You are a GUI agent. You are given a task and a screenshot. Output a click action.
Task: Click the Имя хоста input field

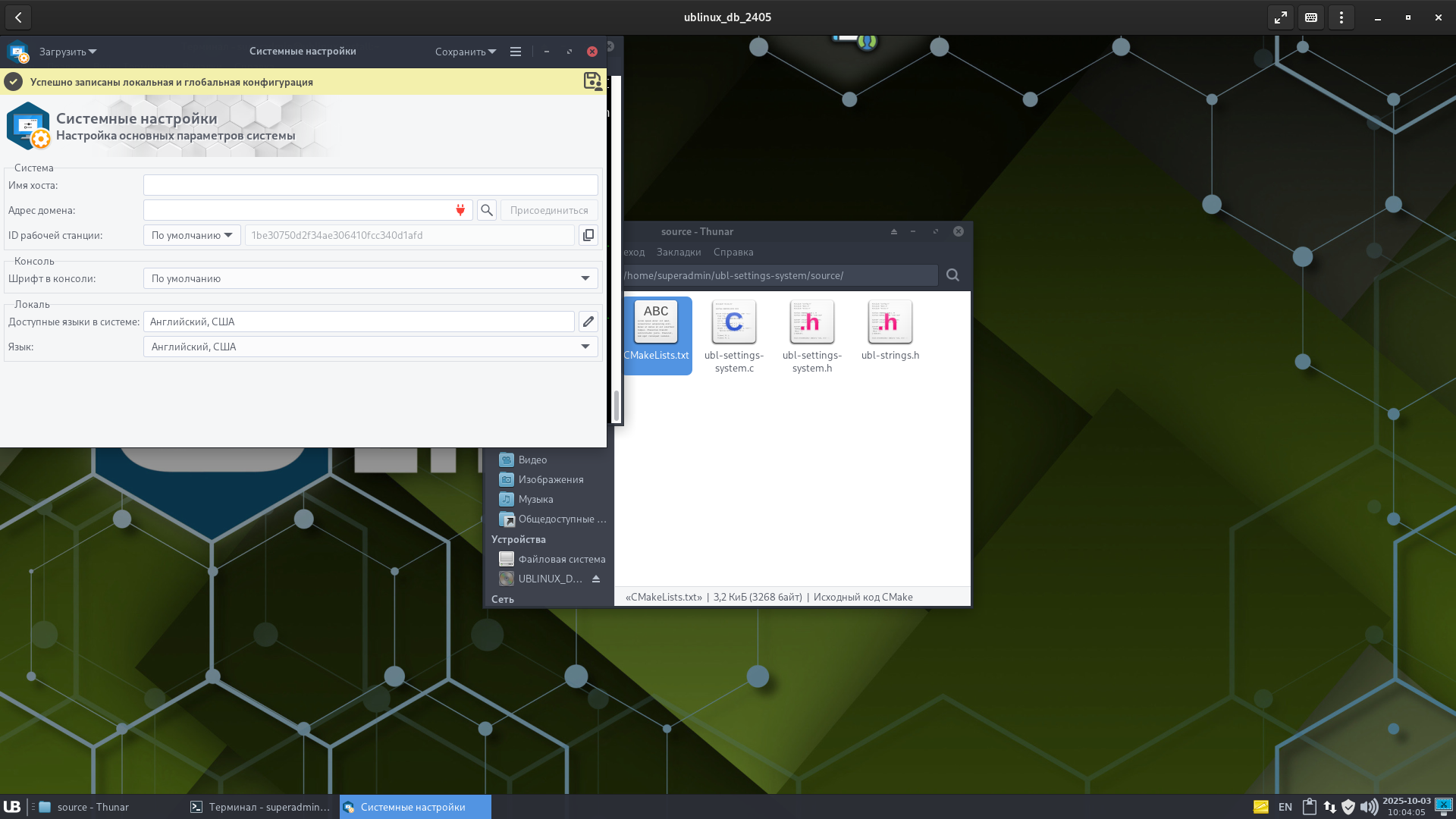(370, 185)
